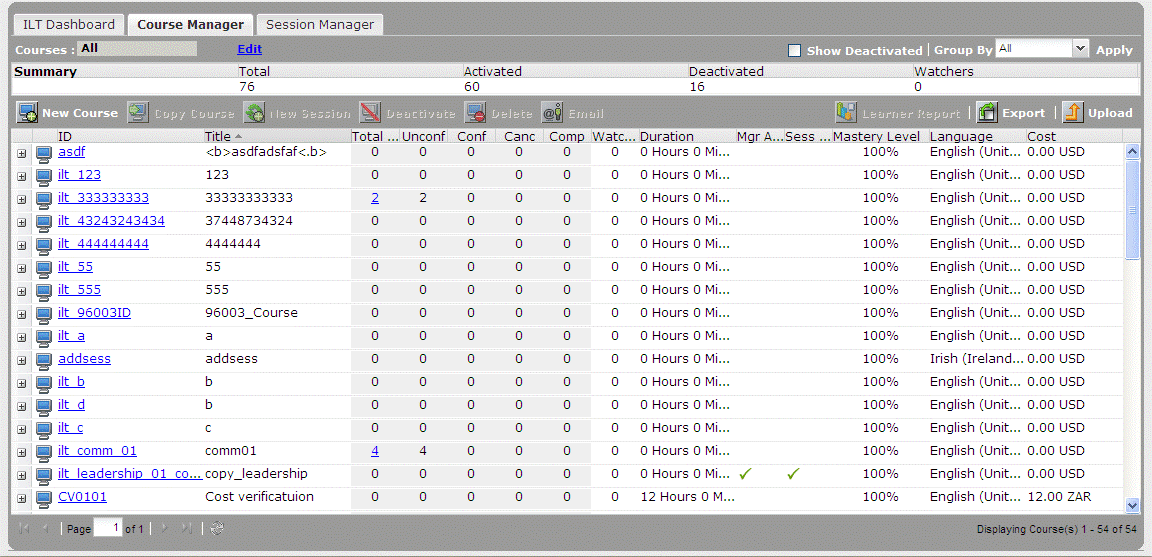Click the Delete toolbar icon
This screenshot has width=1152, height=557.
475,113
